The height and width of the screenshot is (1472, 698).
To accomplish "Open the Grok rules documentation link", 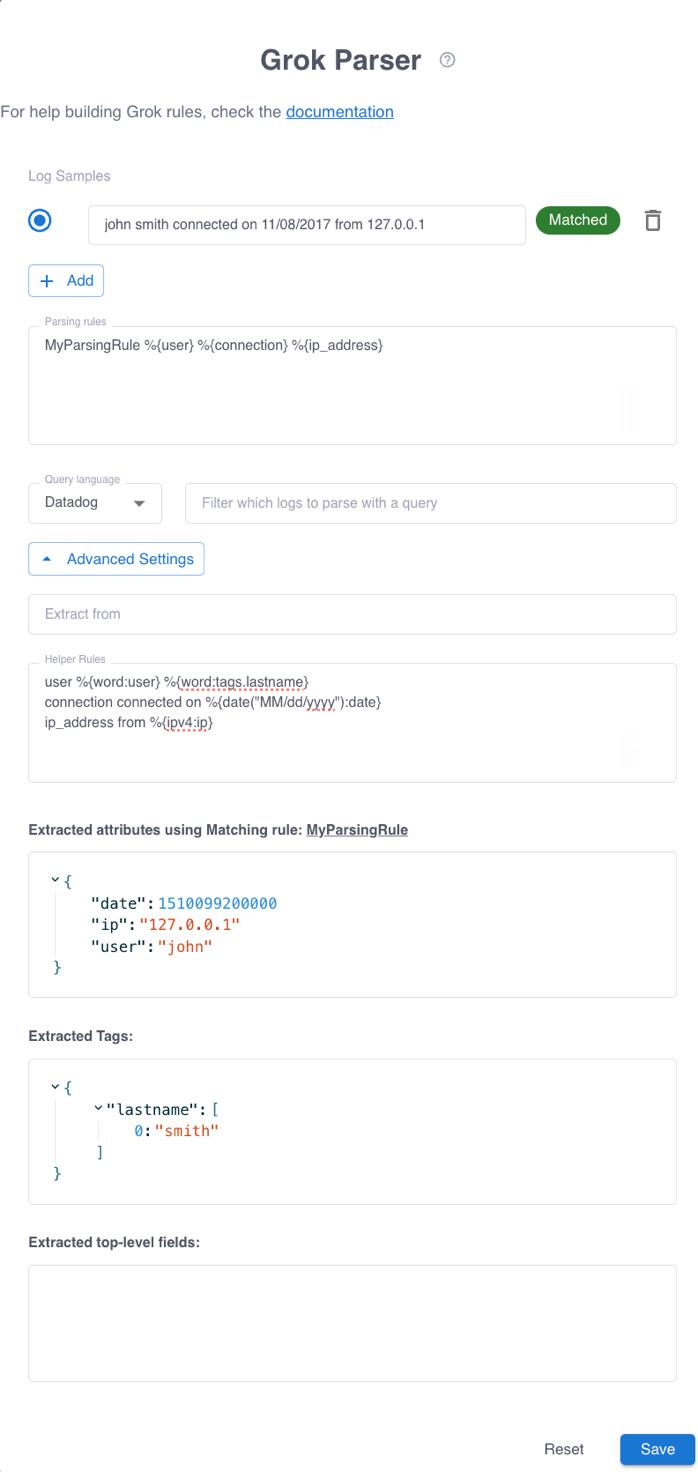I will (x=339, y=112).
